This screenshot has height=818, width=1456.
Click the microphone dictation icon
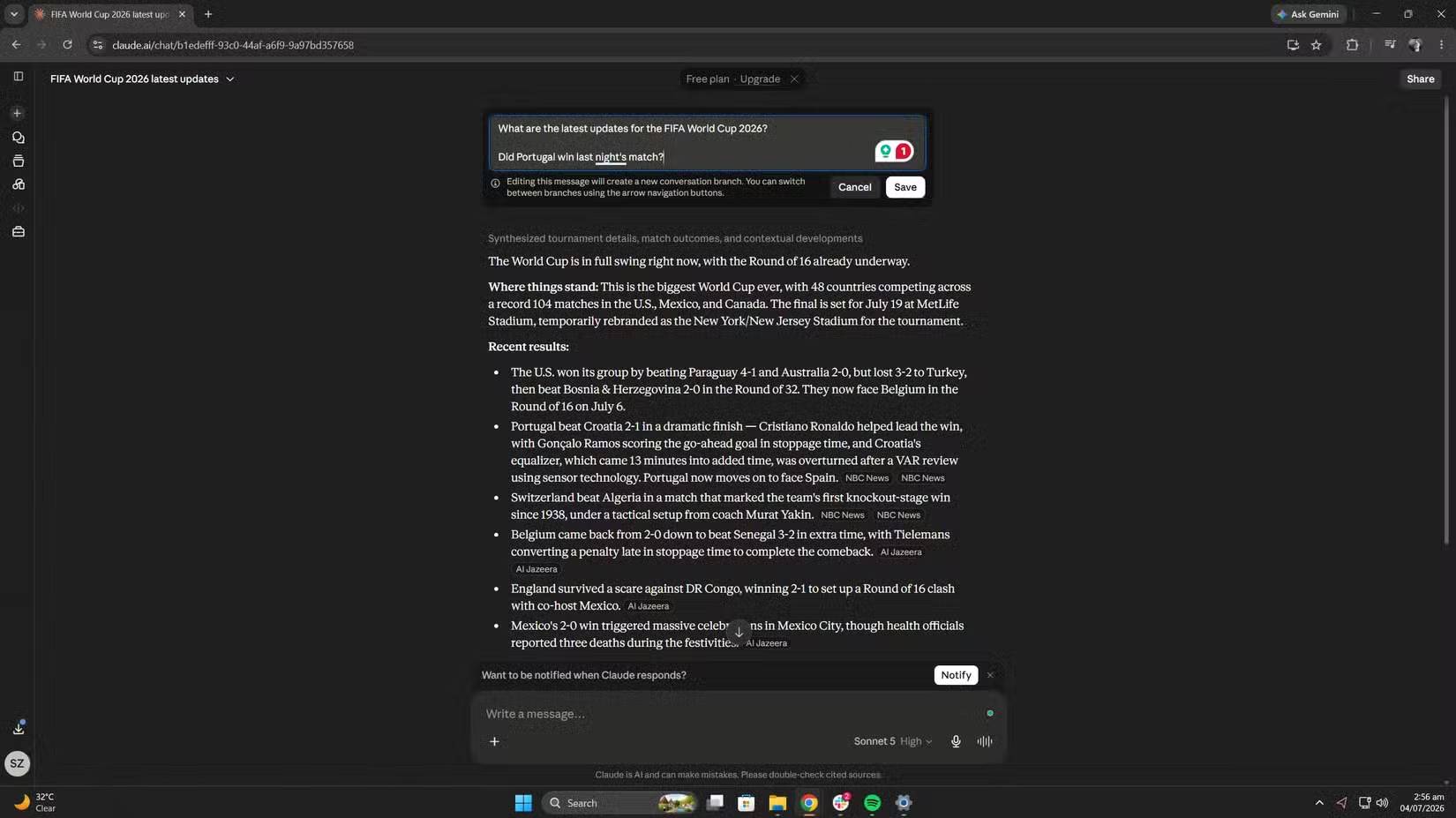[x=955, y=741]
